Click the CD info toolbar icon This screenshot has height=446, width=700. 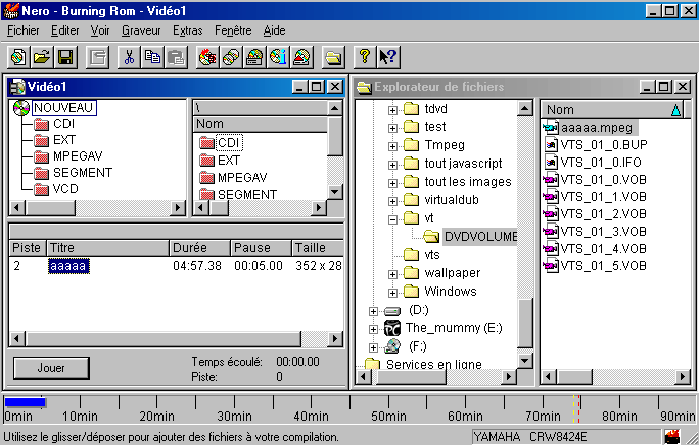pyautogui.click(x=278, y=57)
